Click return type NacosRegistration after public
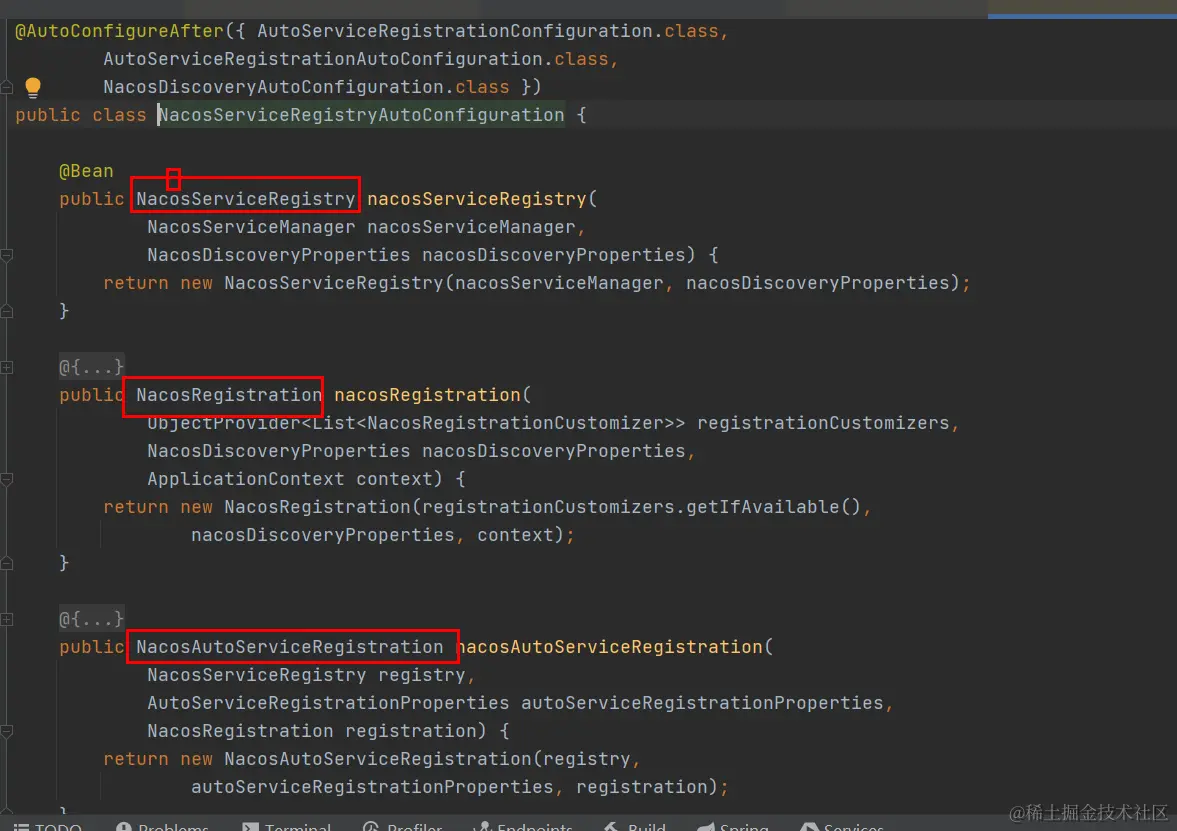The image size is (1177, 831). click(x=229, y=395)
